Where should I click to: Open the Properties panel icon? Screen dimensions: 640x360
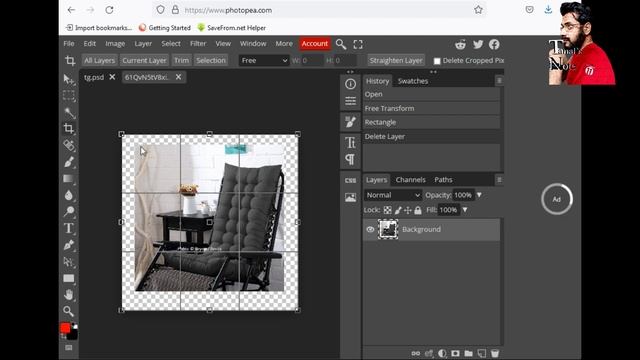tap(350, 101)
